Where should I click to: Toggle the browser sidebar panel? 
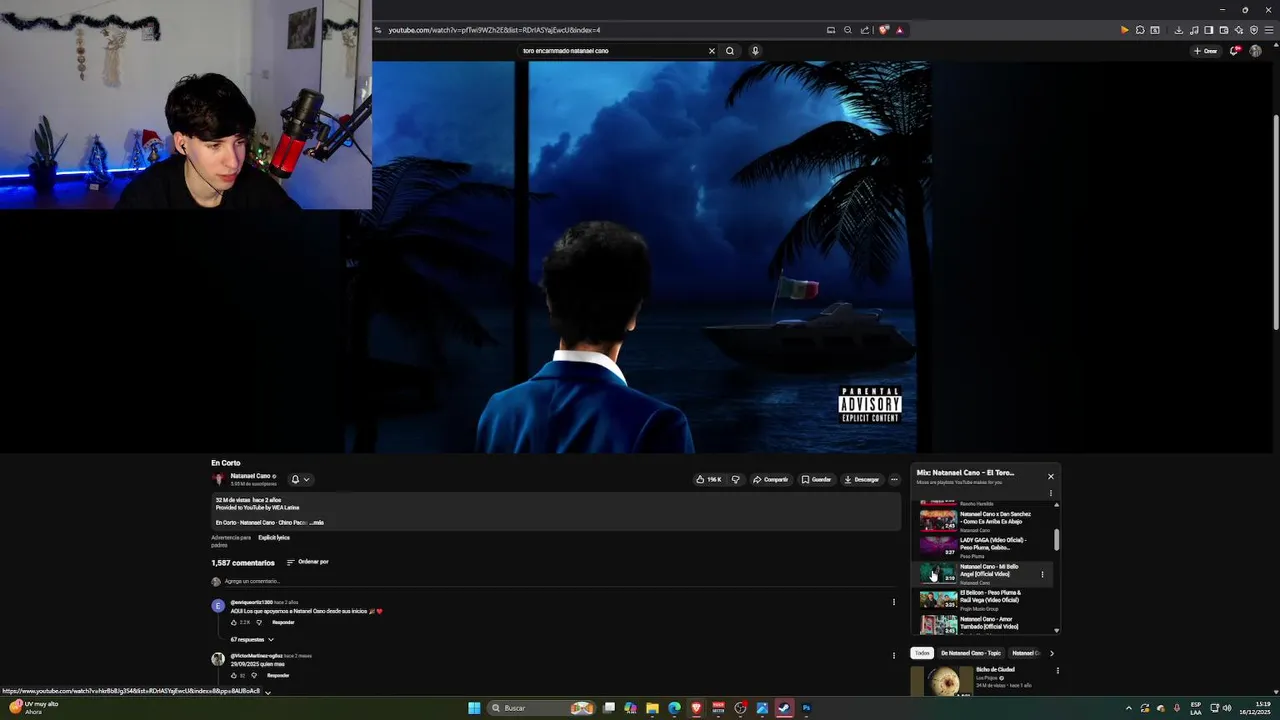coord(1208,30)
